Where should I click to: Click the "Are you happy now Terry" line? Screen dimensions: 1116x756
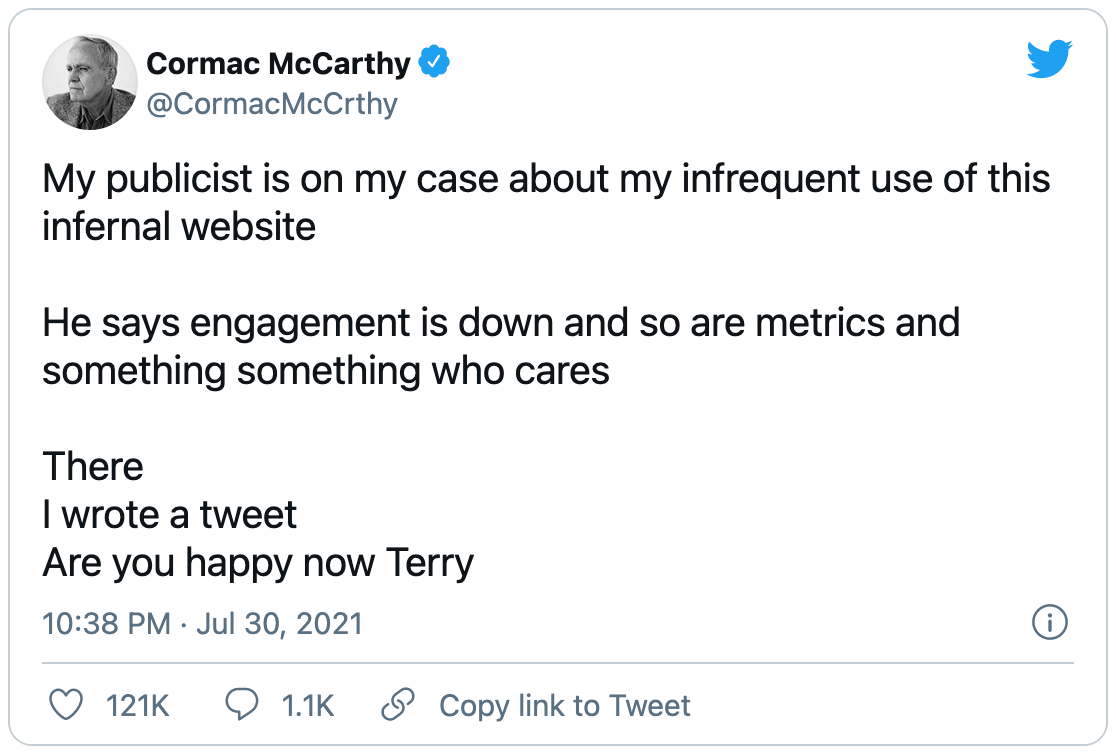coord(258,564)
